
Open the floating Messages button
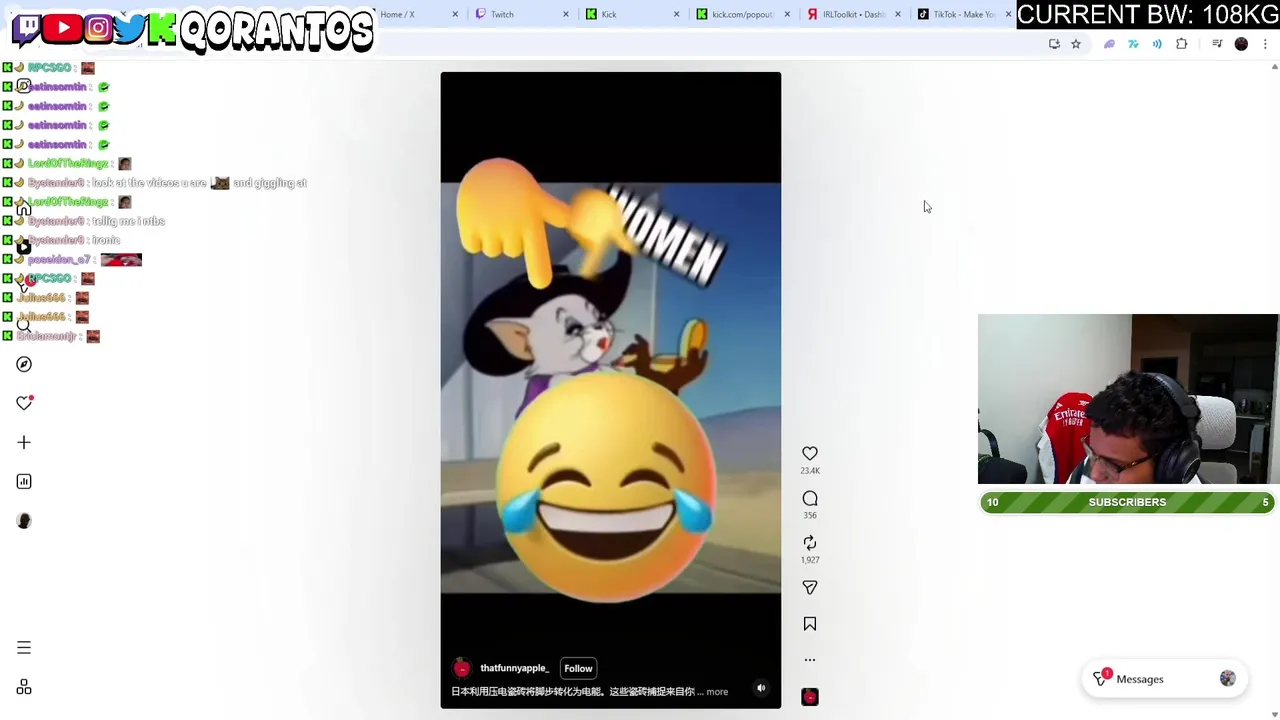point(1163,679)
